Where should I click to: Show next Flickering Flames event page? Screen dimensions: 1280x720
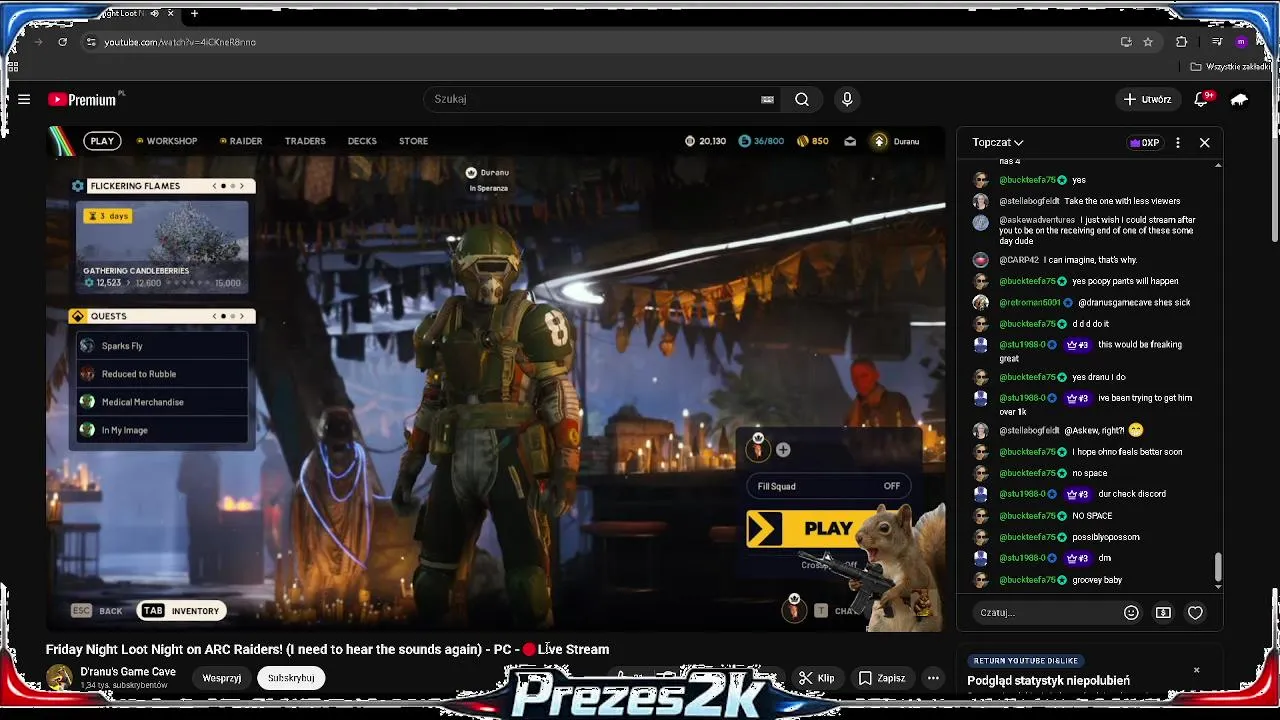[241, 186]
